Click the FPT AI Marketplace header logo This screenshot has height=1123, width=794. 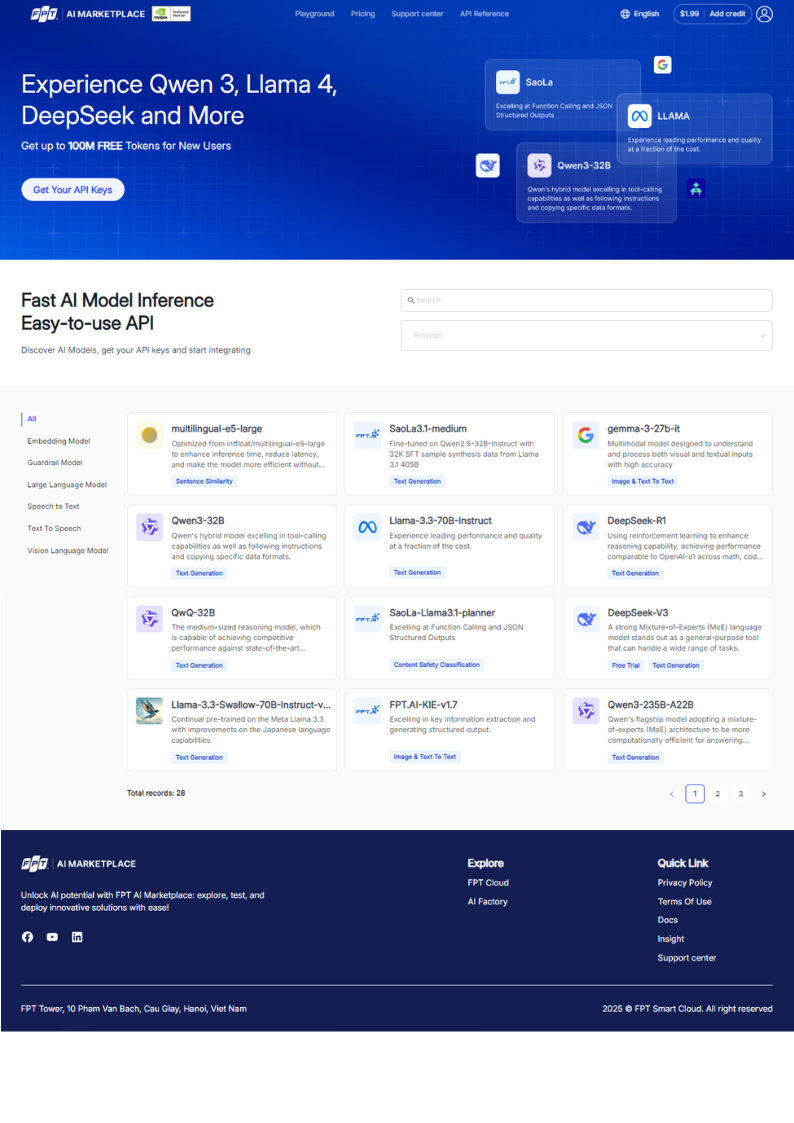point(88,14)
